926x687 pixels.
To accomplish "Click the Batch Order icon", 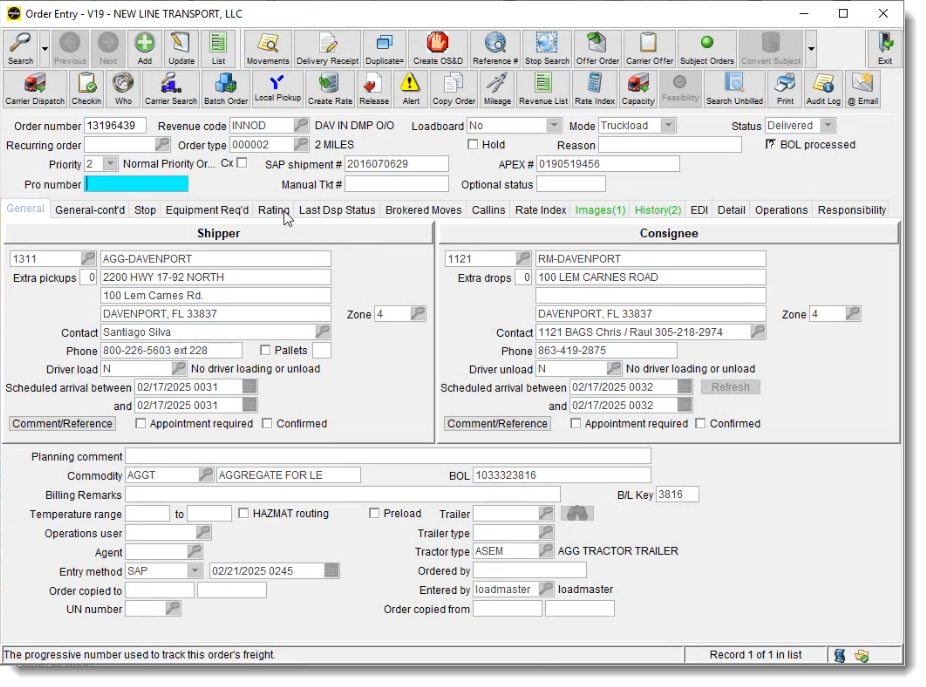I will (x=224, y=89).
